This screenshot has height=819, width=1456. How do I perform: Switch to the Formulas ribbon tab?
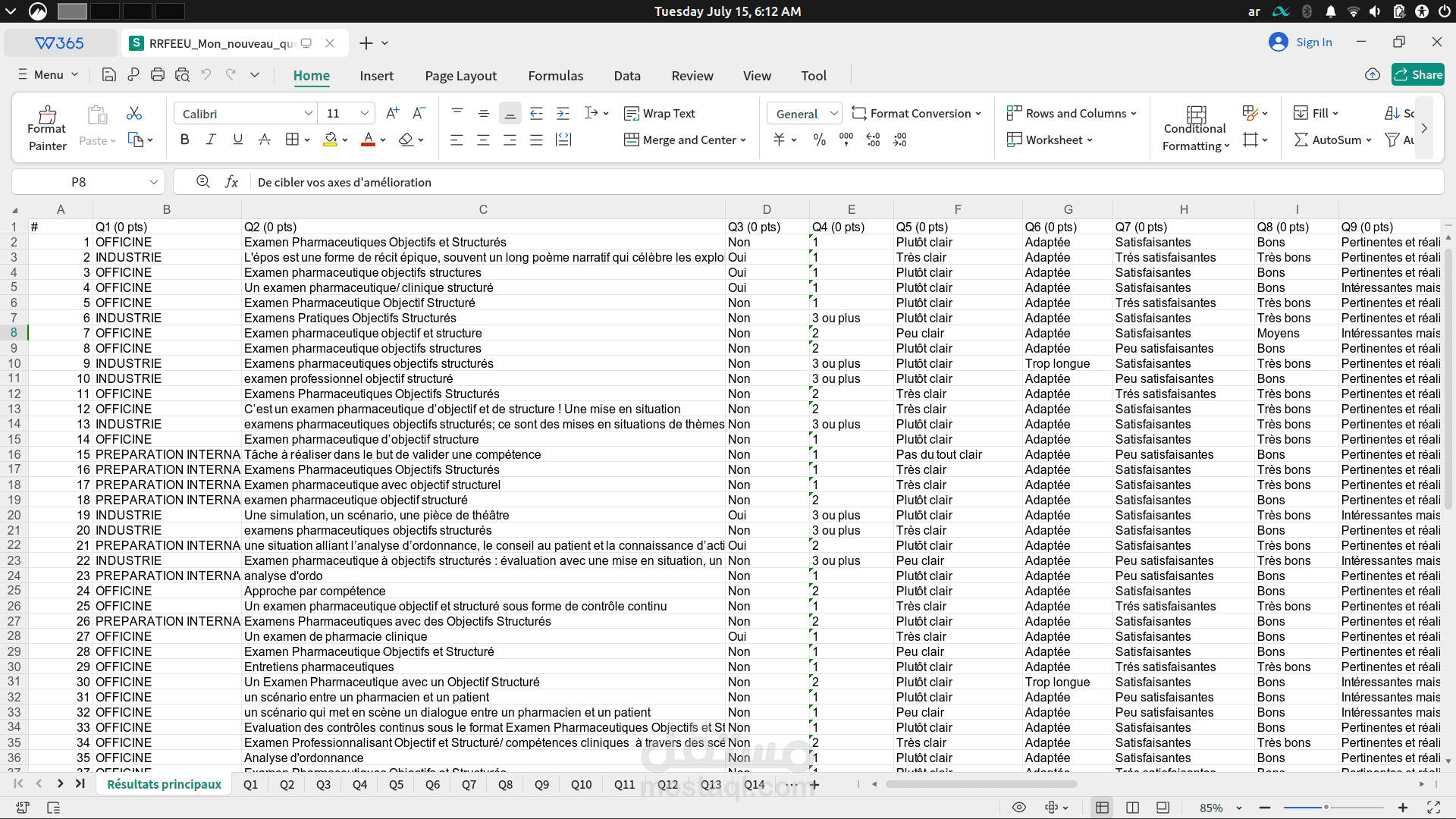tap(555, 76)
